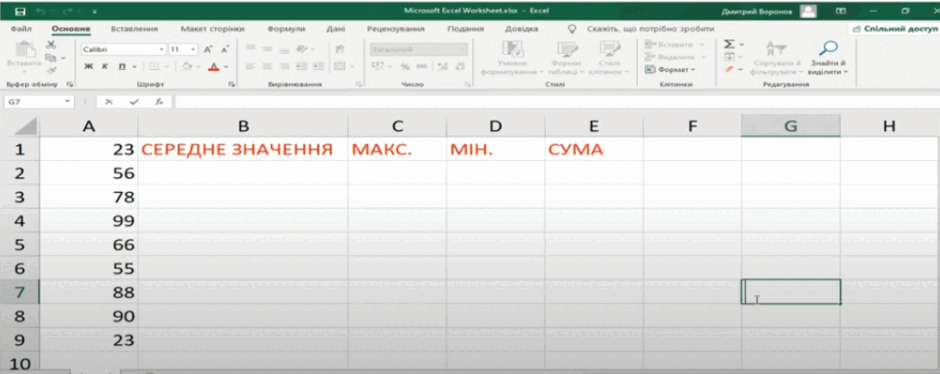Open the Загальний number format dropdown
The image size is (940, 374).
point(462,50)
